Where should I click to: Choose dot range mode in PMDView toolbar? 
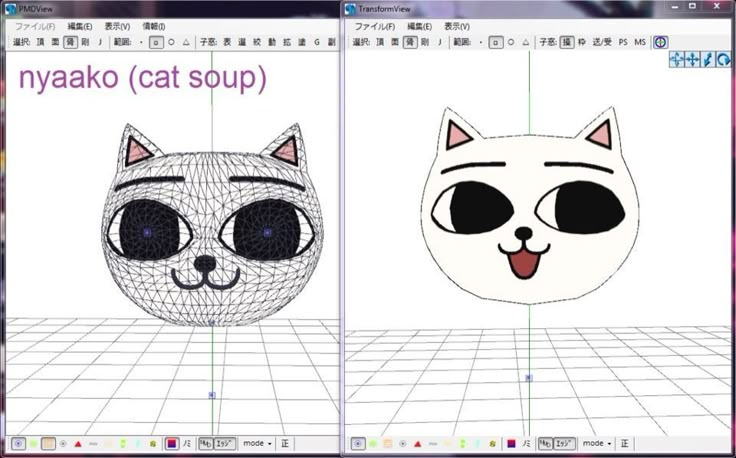pyautogui.click(x=141, y=42)
